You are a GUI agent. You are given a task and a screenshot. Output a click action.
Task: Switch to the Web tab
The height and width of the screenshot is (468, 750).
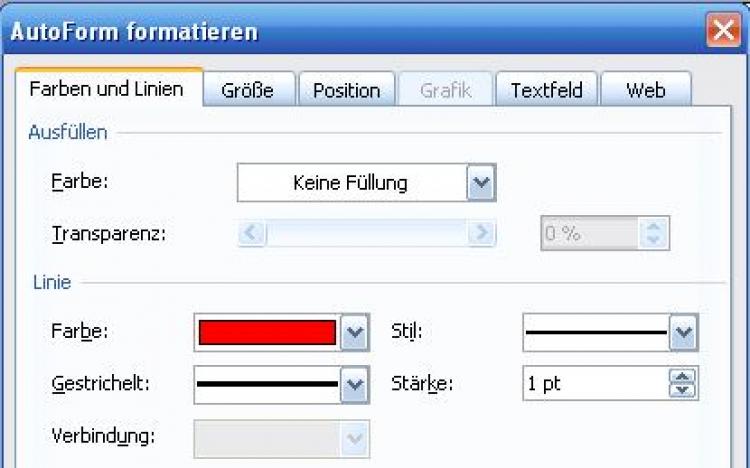point(645,90)
